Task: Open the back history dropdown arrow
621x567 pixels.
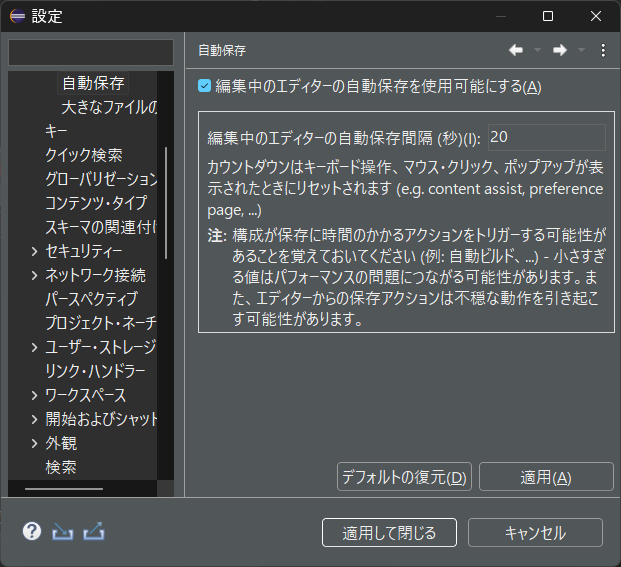Action: pyautogui.click(x=537, y=50)
